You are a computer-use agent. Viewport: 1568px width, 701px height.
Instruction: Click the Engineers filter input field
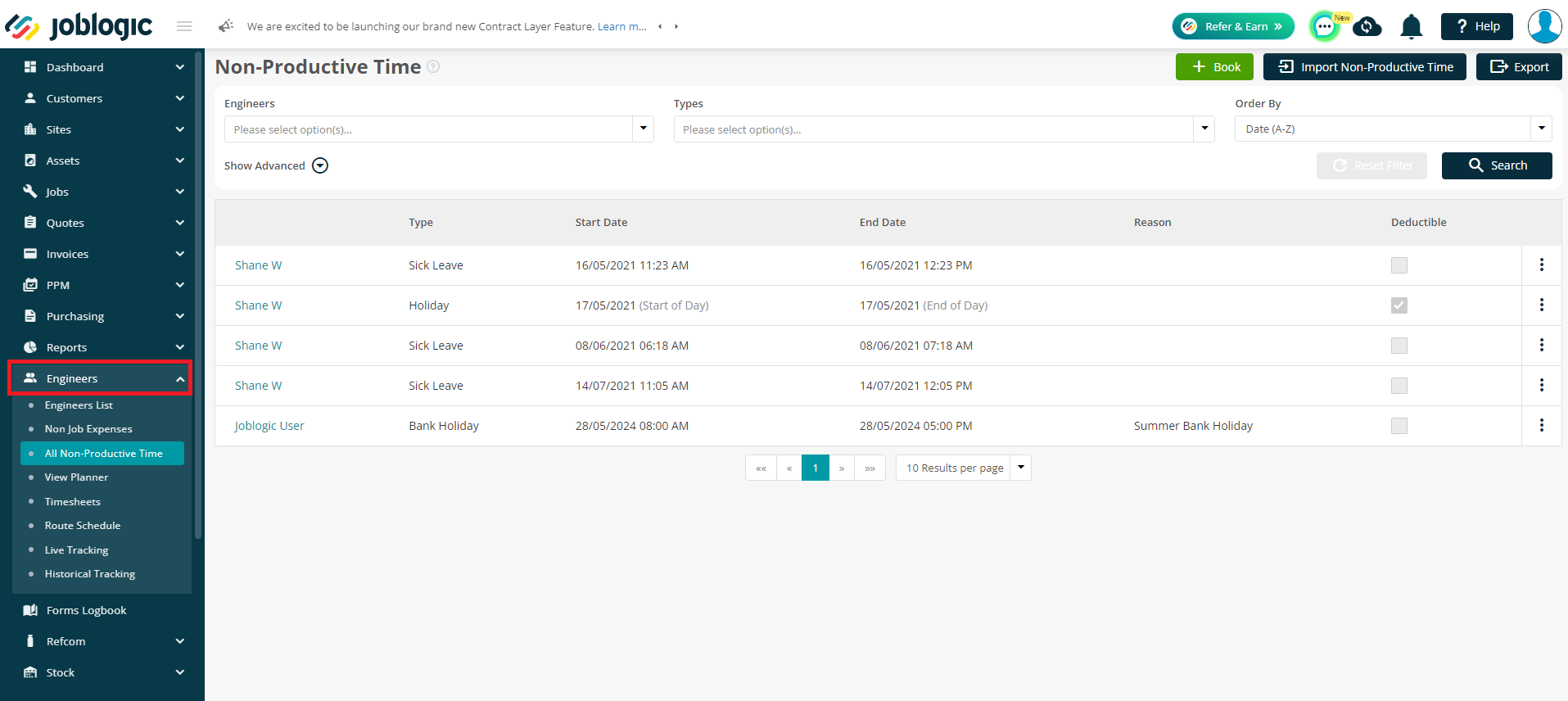[x=428, y=129]
